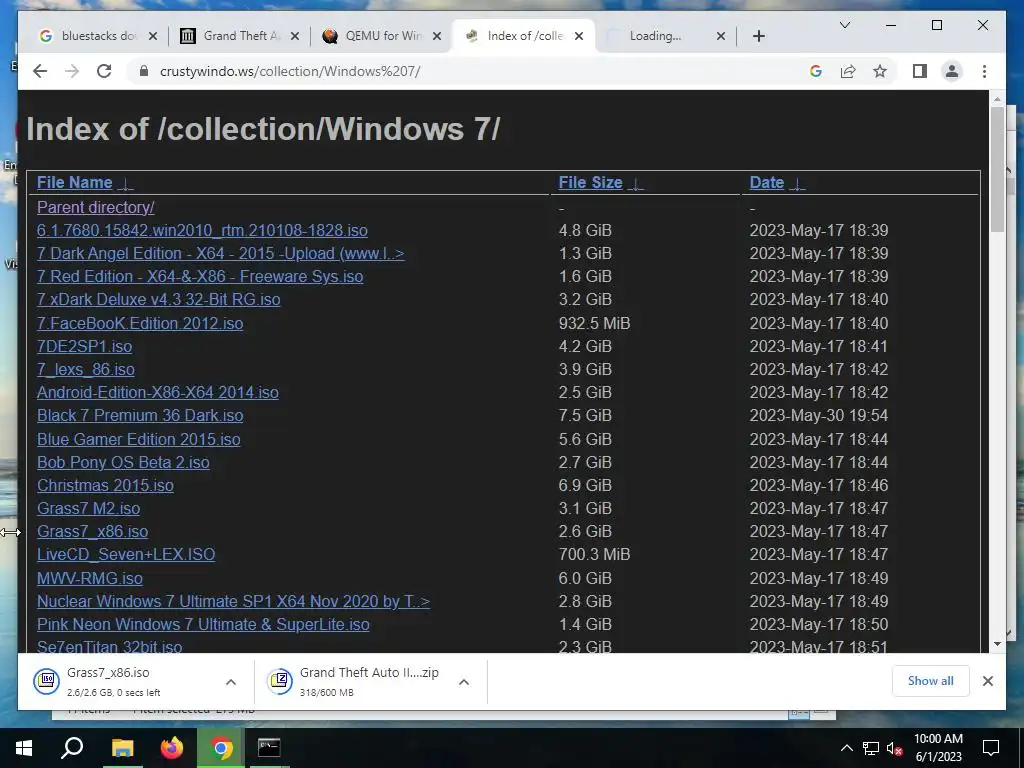Share this page via share icon
The width and height of the screenshot is (1024, 768).
coord(848,71)
